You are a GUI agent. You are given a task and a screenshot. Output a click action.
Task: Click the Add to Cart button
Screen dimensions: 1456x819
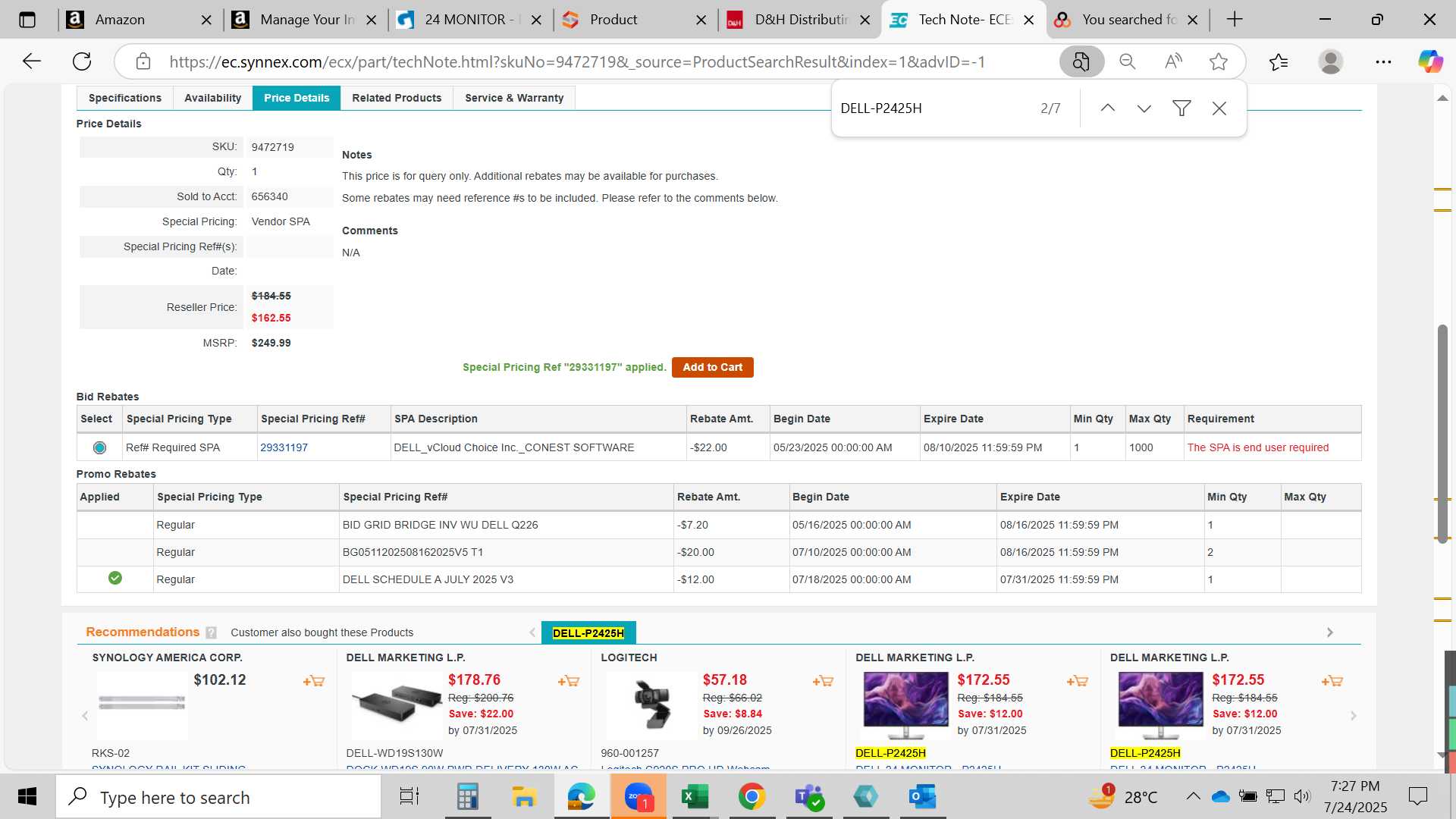[x=712, y=367]
